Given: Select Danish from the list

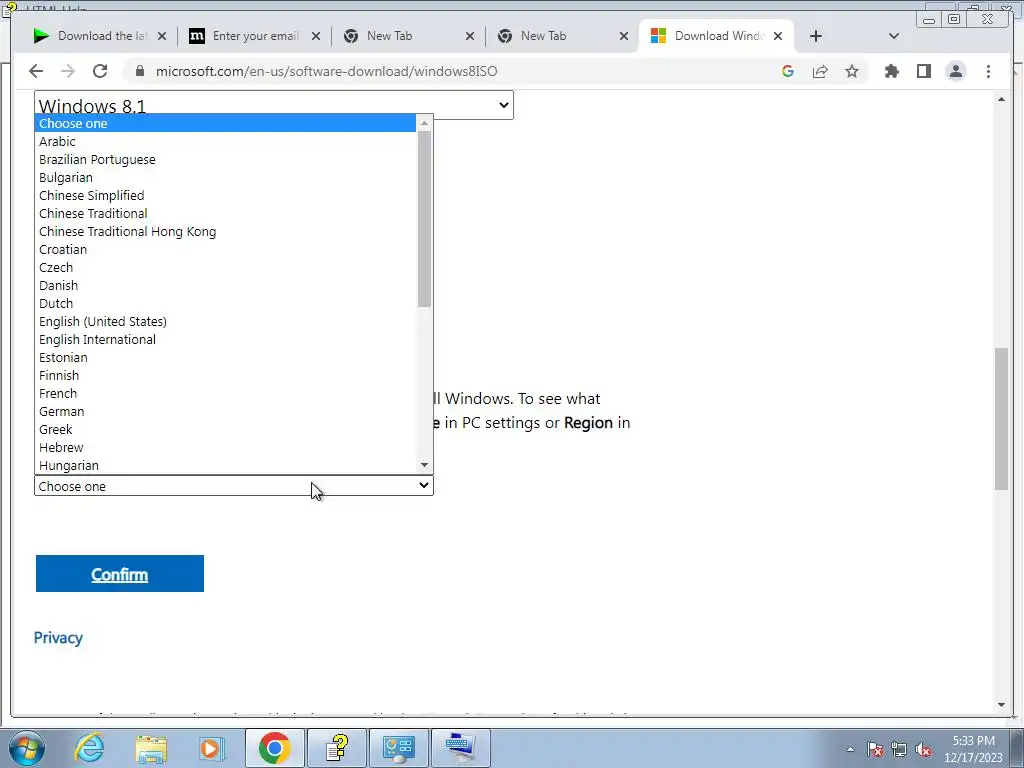Looking at the screenshot, I should point(225,285).
